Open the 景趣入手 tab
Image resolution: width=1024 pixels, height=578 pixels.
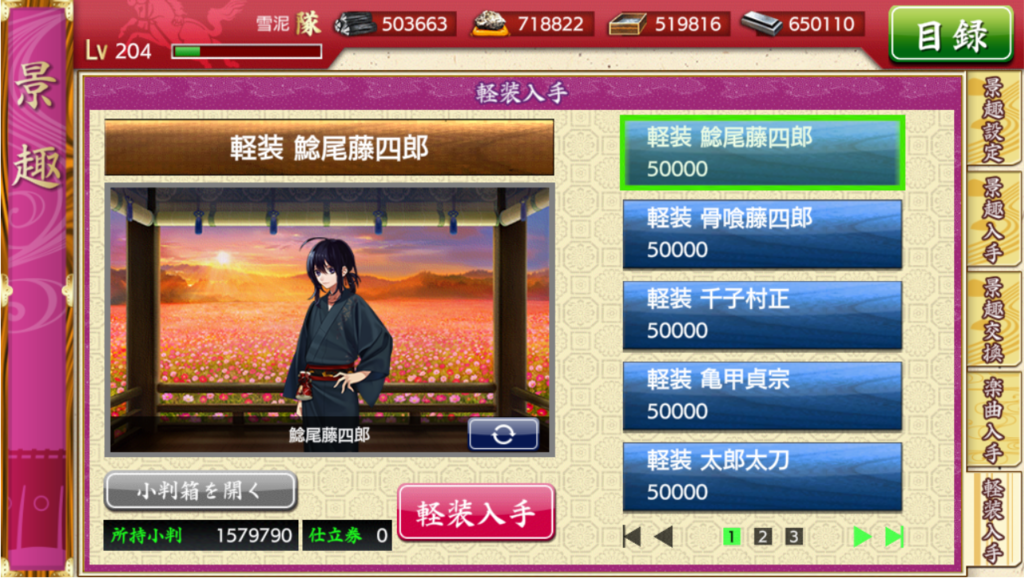click(x=993, y=220)
